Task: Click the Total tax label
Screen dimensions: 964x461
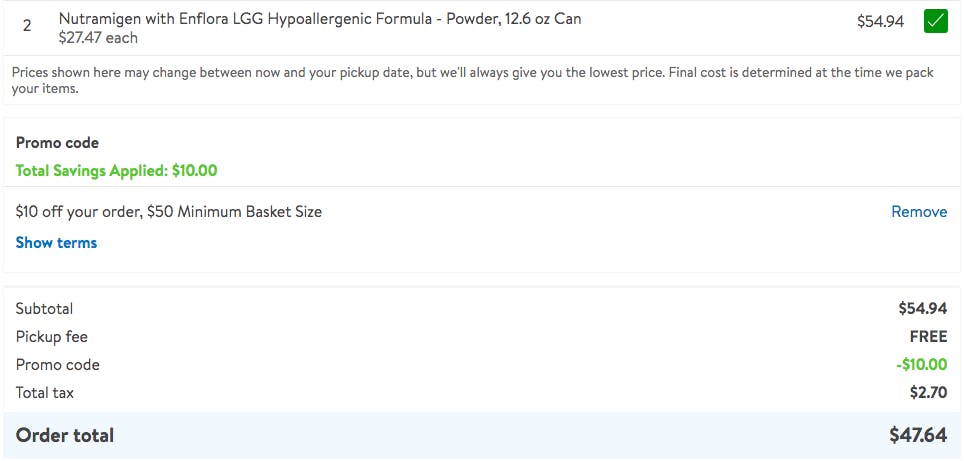Action: (45, 393)
